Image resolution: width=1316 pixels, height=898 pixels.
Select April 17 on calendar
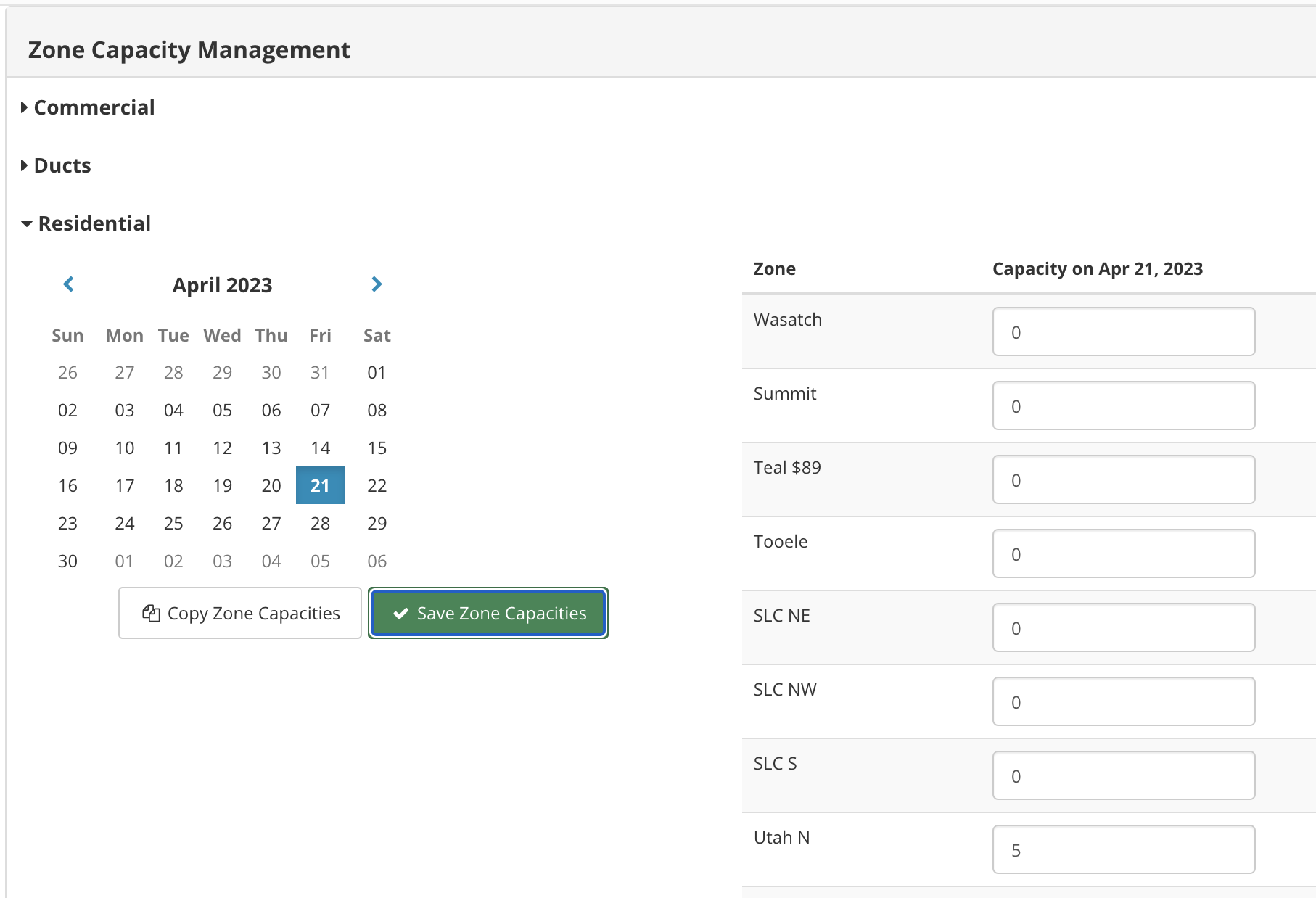point(125,485)
